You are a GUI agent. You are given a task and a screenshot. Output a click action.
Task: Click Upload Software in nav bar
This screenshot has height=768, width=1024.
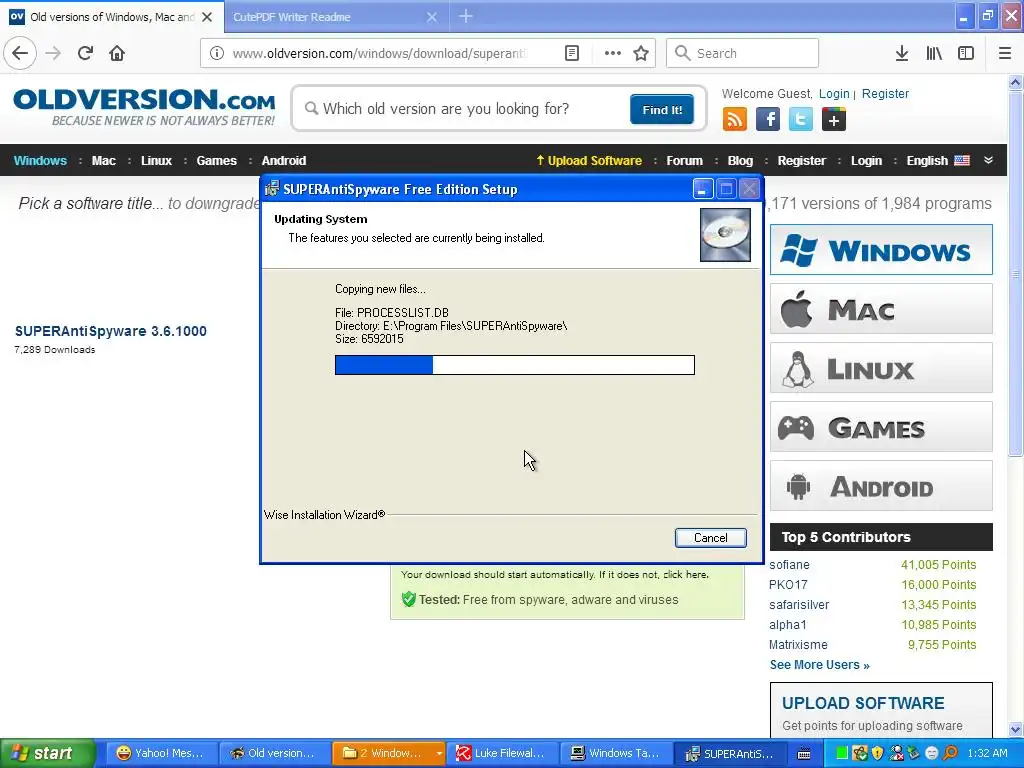(589, 161)
